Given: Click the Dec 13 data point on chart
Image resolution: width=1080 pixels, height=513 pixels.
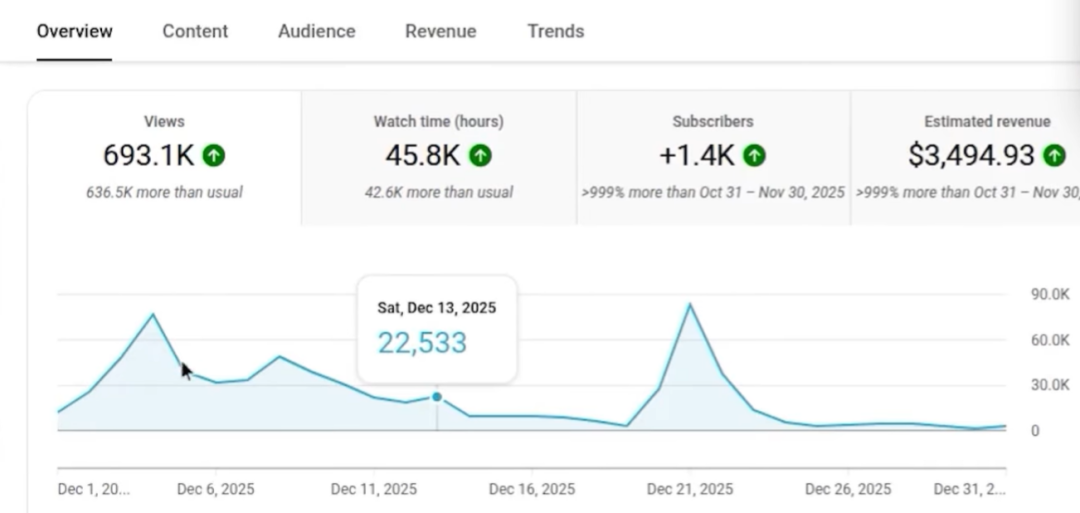Looking at the screenshot, I should (437, 397).
